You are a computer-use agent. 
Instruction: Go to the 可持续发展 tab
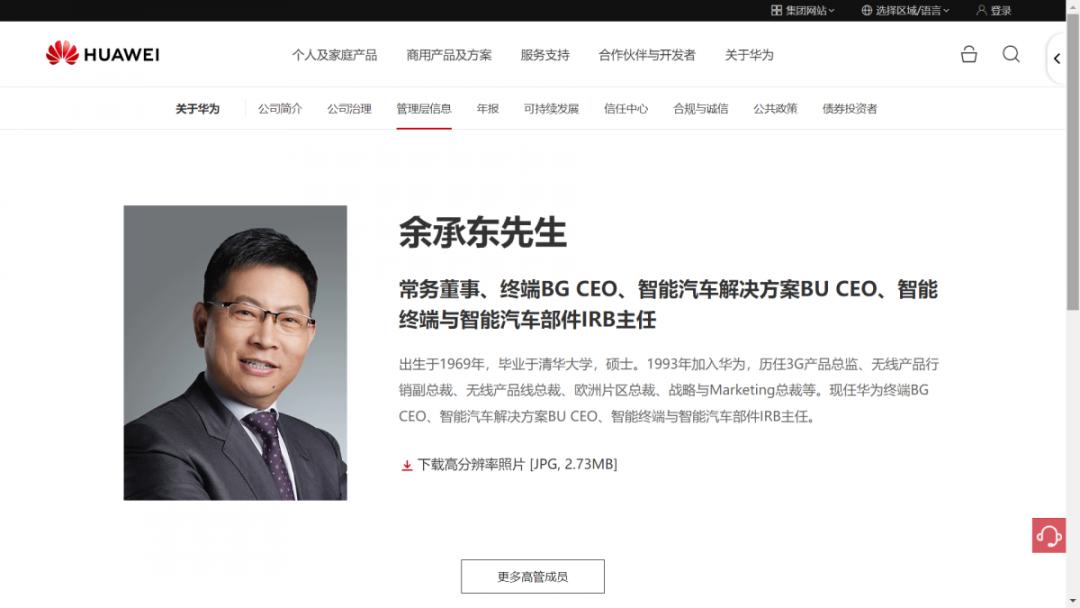click(551, 109)
